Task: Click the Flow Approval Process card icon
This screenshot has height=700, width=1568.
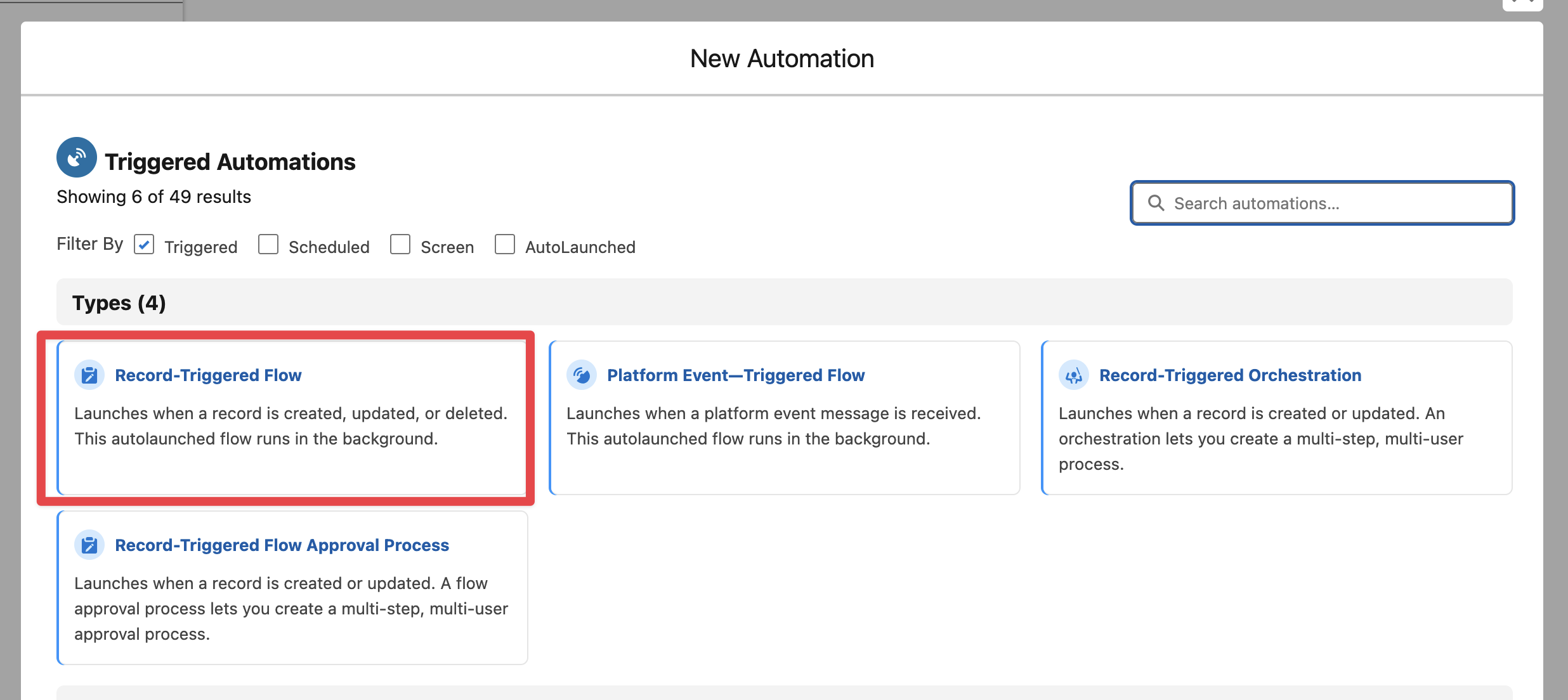Action: click(89, 545)
